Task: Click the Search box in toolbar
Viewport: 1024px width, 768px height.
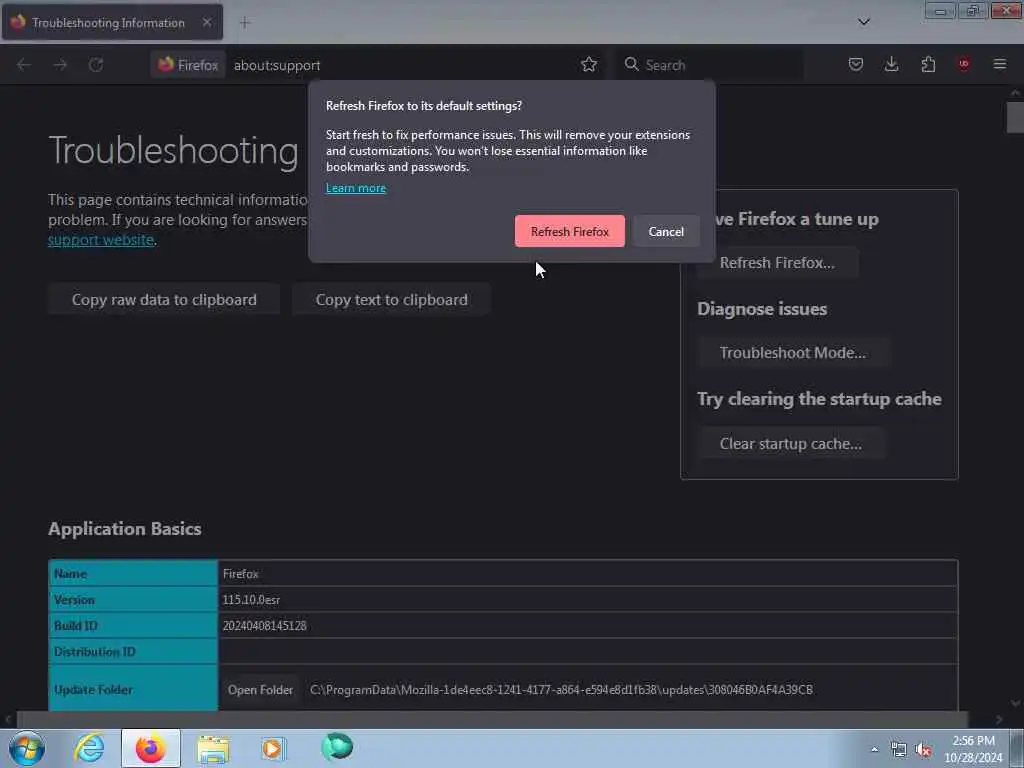Action: coord(709,65)
